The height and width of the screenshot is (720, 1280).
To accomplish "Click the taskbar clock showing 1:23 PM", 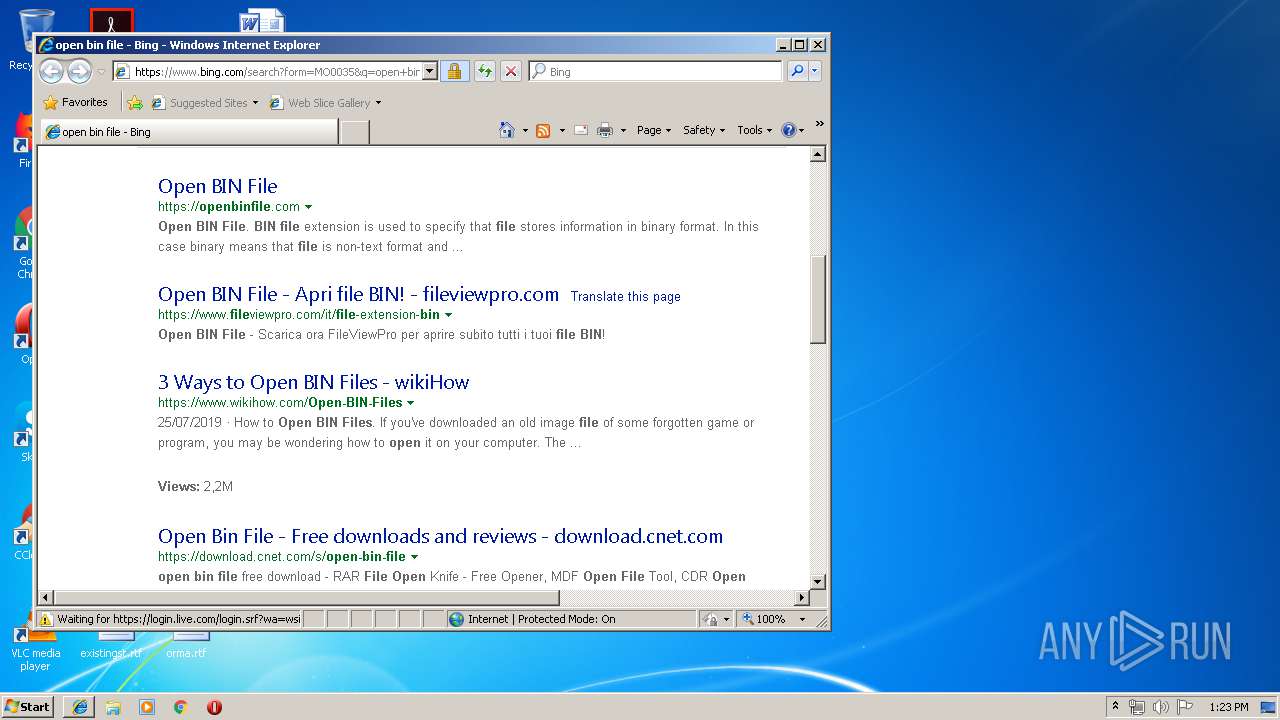I will (1228, 707).
